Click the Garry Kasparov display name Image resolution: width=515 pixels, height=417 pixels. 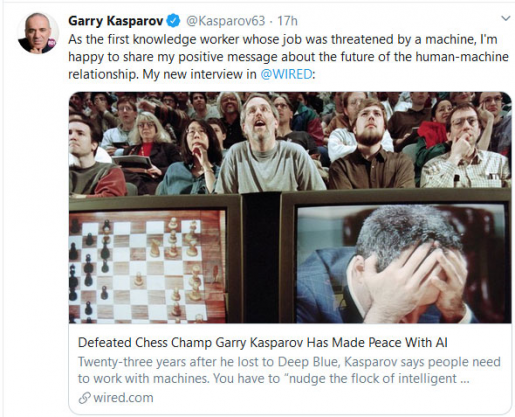pyautogui.click(x=116, y=21)
